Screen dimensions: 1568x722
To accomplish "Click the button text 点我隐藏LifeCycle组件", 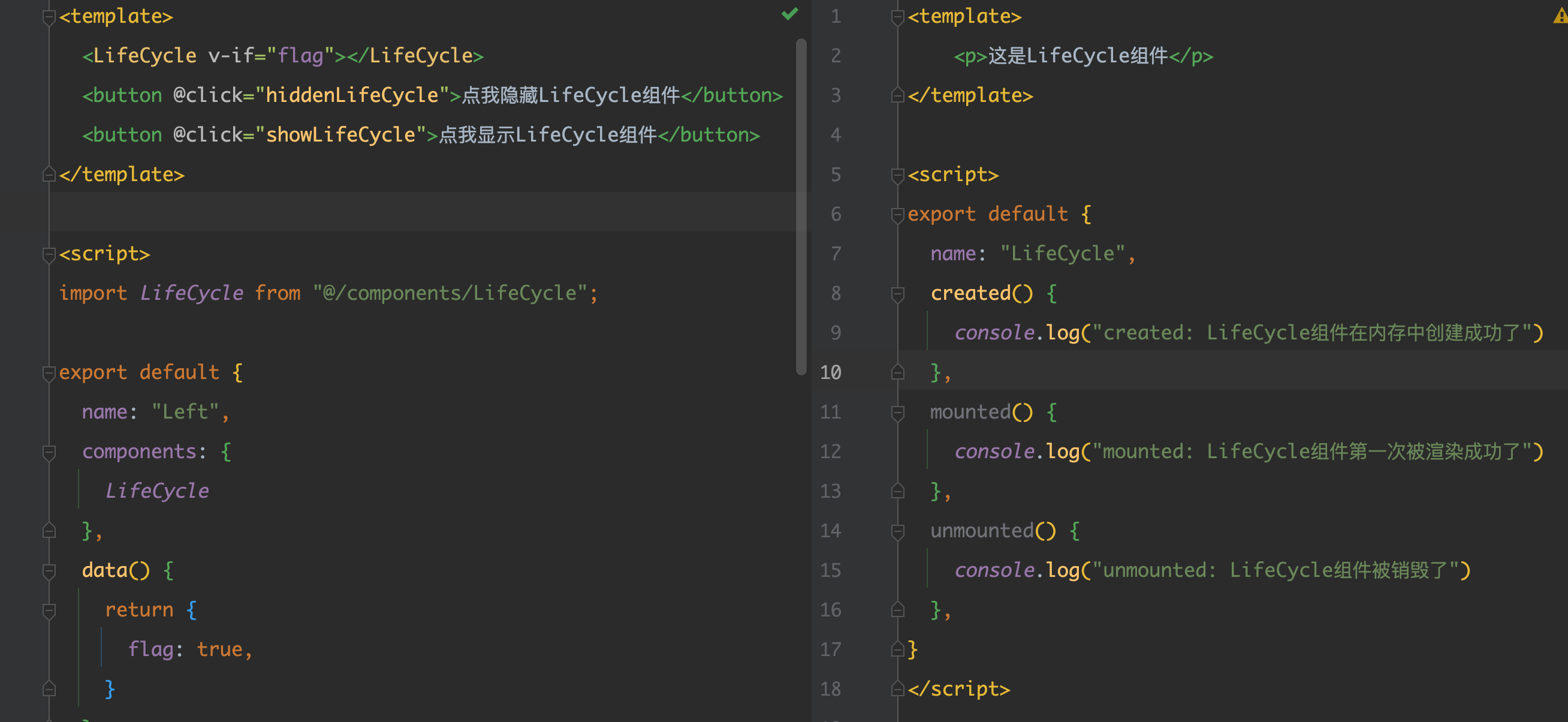I will pos(571,95).
